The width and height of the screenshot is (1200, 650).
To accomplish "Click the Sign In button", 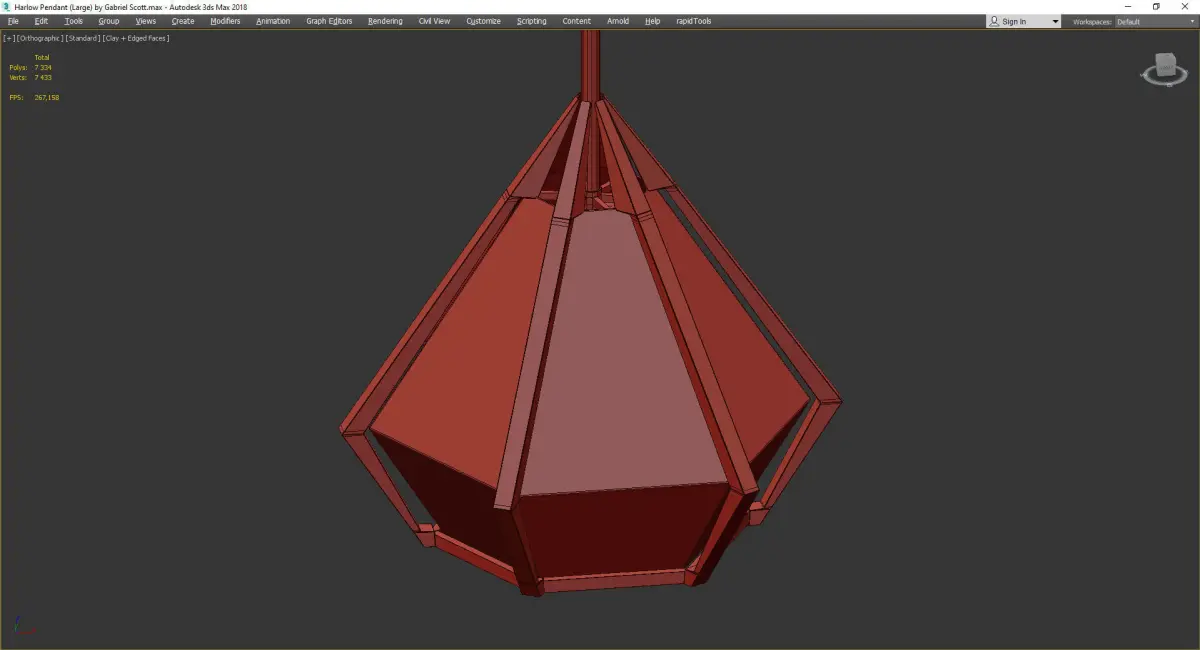I will click(1013, 21).
